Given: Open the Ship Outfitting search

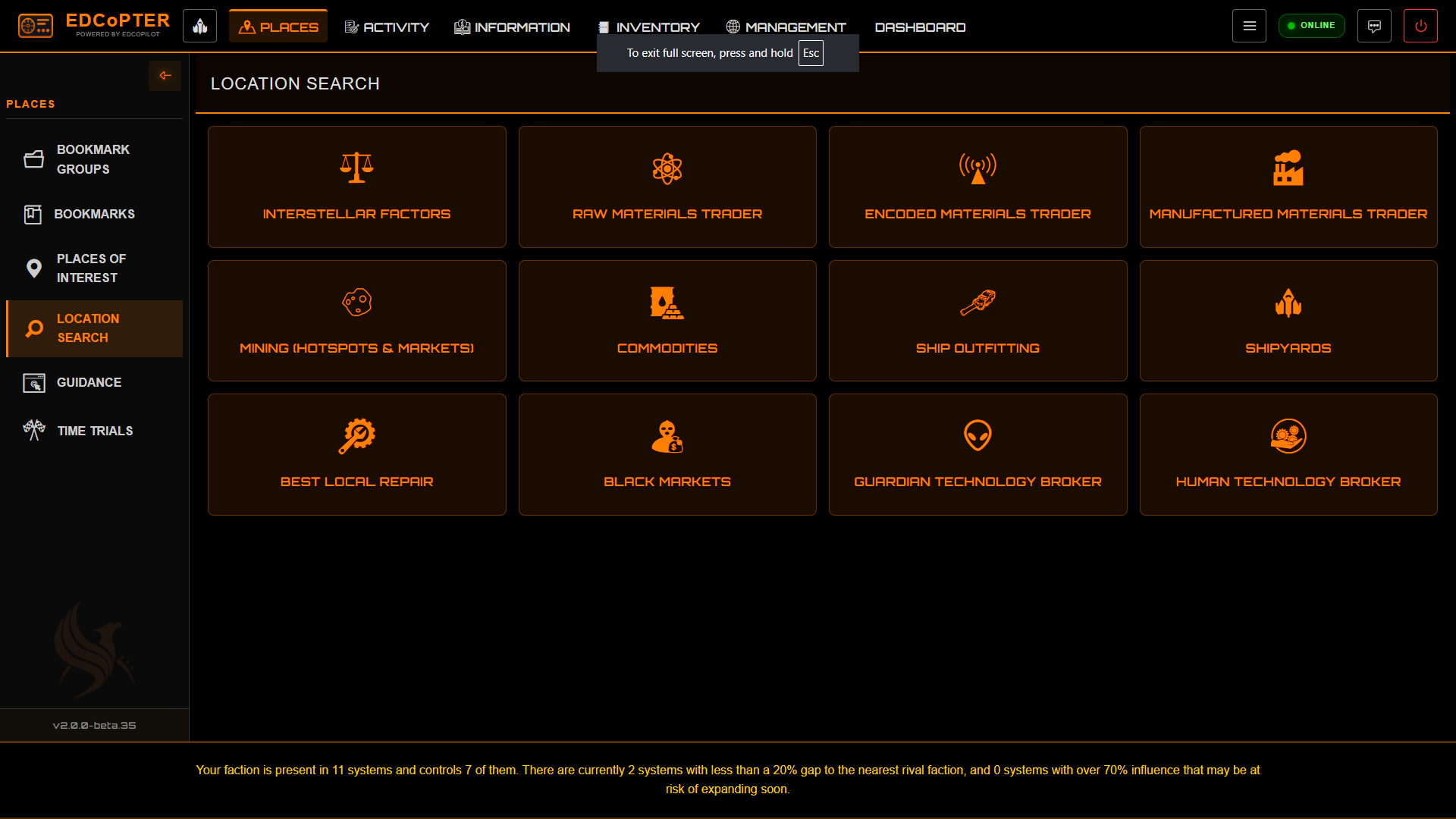Looking at the screenshot, I should 977,321.
